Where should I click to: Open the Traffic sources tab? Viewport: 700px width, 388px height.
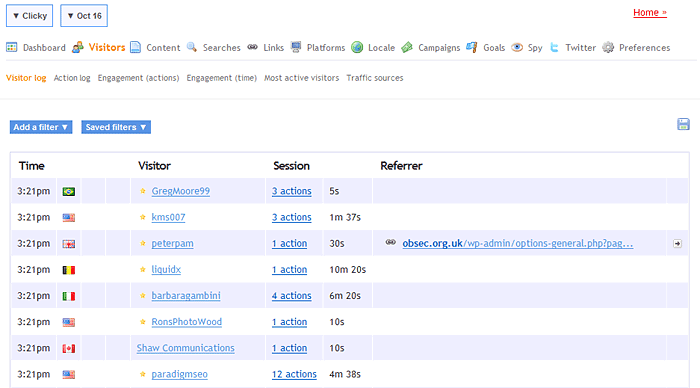(375, 78)
